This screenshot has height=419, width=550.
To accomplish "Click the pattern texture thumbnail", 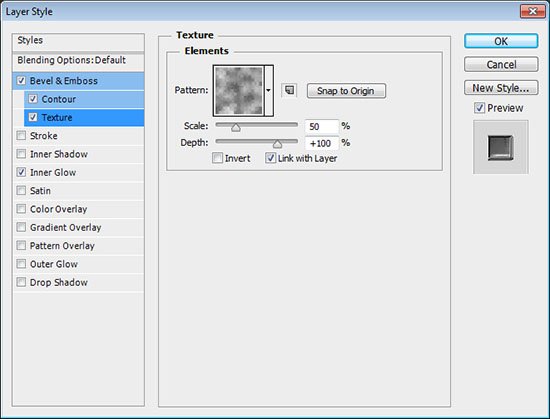I will [239, 90].
